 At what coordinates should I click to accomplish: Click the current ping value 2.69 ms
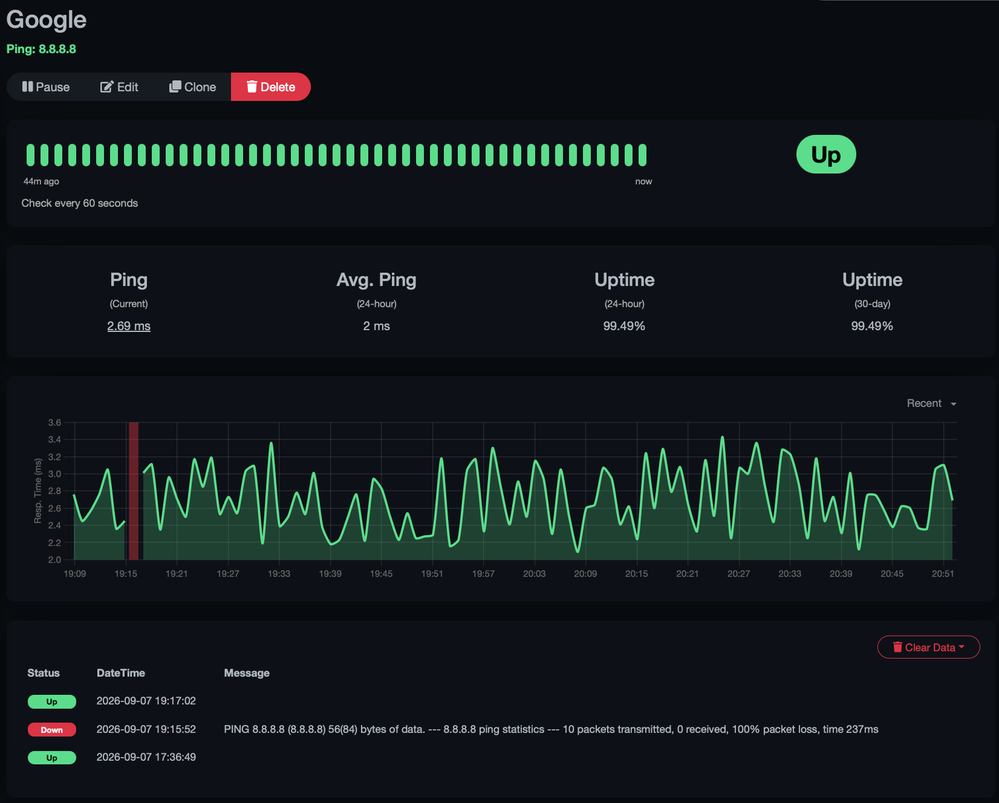[129, 326]
